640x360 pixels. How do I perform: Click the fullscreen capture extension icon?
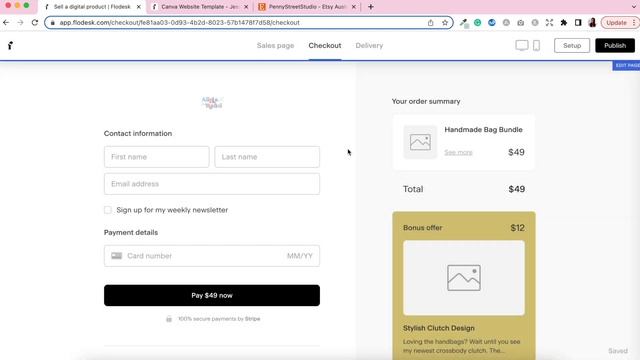[x=549, y=23]
